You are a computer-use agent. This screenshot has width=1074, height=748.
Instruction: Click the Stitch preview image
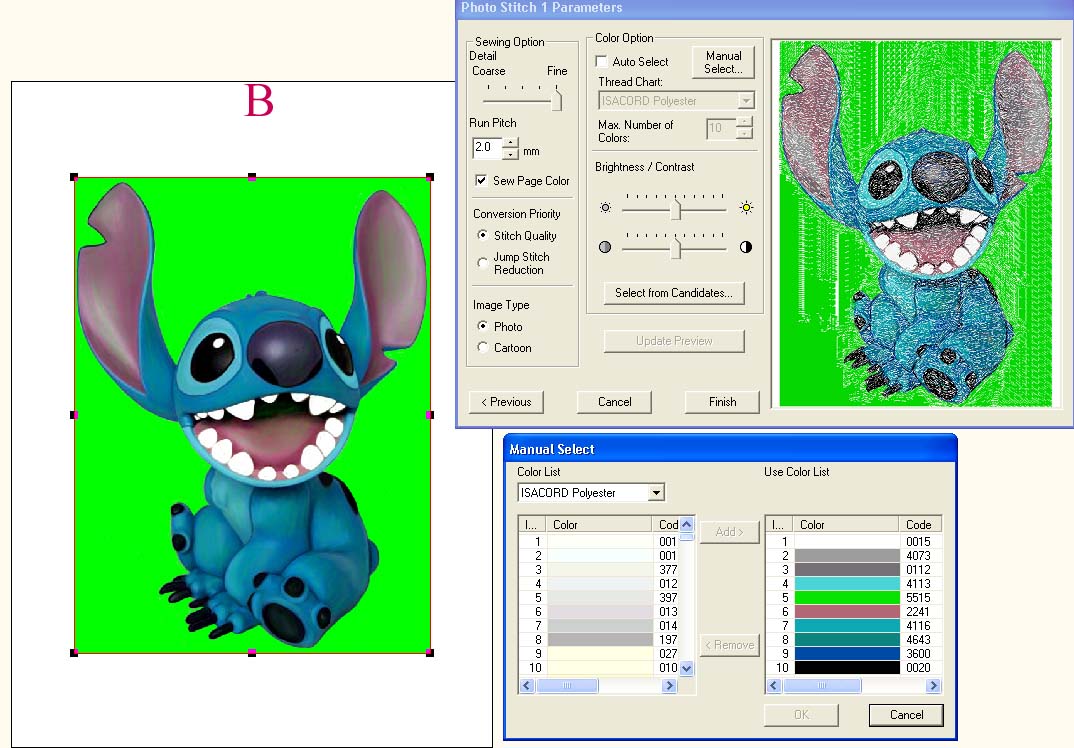[916, 223]
